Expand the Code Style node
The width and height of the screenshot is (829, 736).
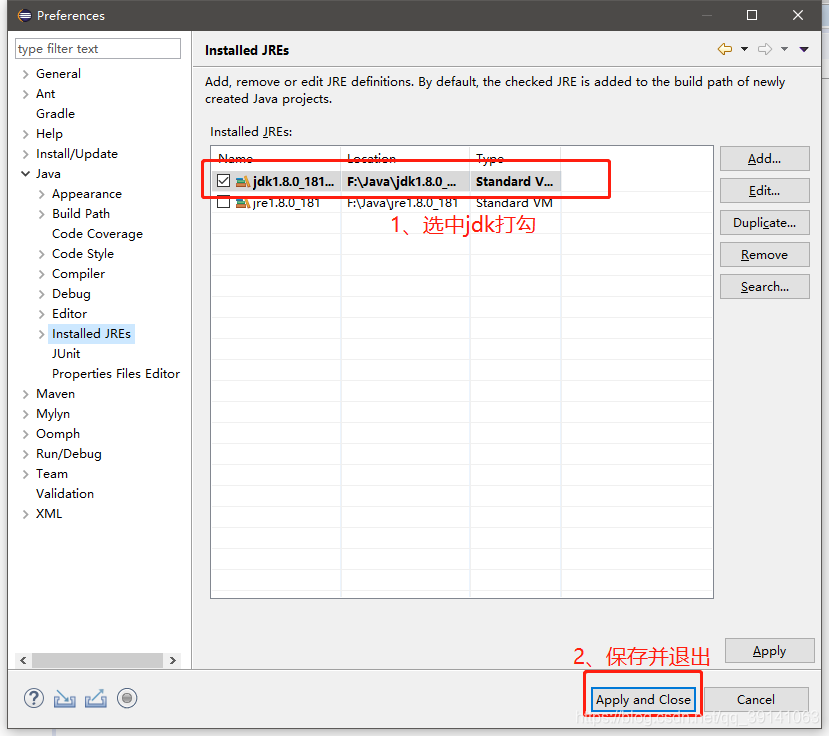click(41, 254)
